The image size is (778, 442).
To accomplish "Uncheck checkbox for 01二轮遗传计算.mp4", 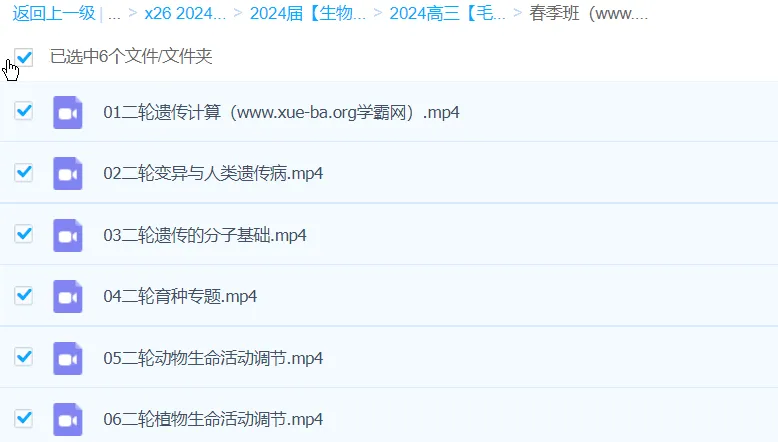I will pyautogui.click(x=24, y=111).
